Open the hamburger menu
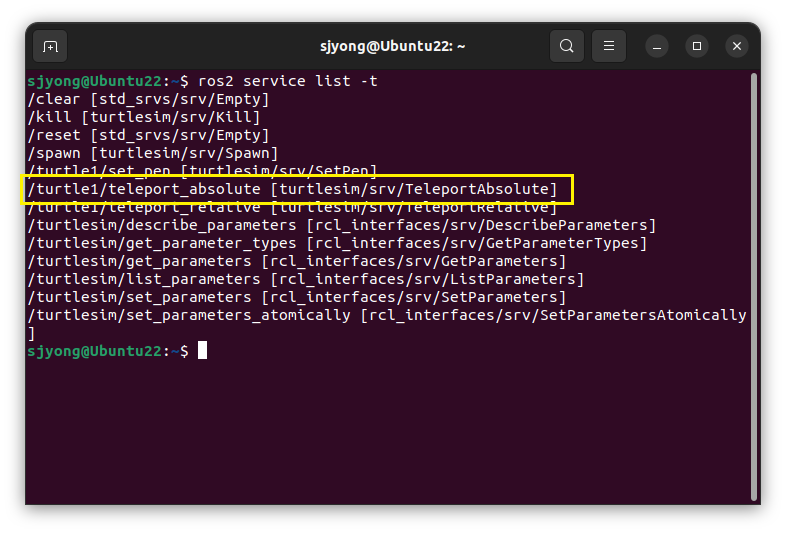 tap(609, 46)
